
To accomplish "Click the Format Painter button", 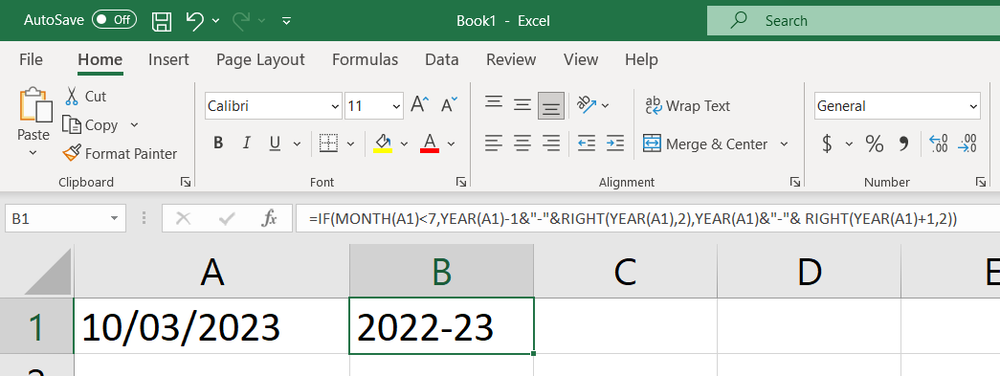I will pyautogui.click(x=119, y=154).
